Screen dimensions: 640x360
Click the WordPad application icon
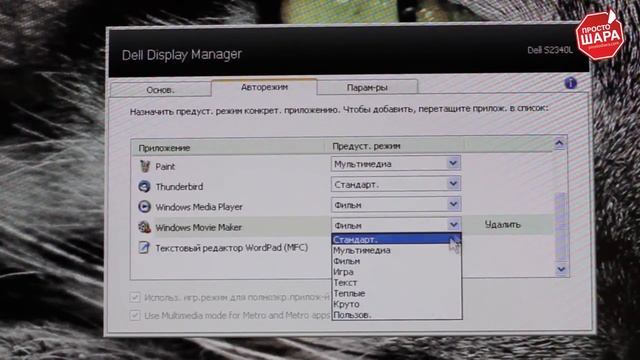[144, 247]
